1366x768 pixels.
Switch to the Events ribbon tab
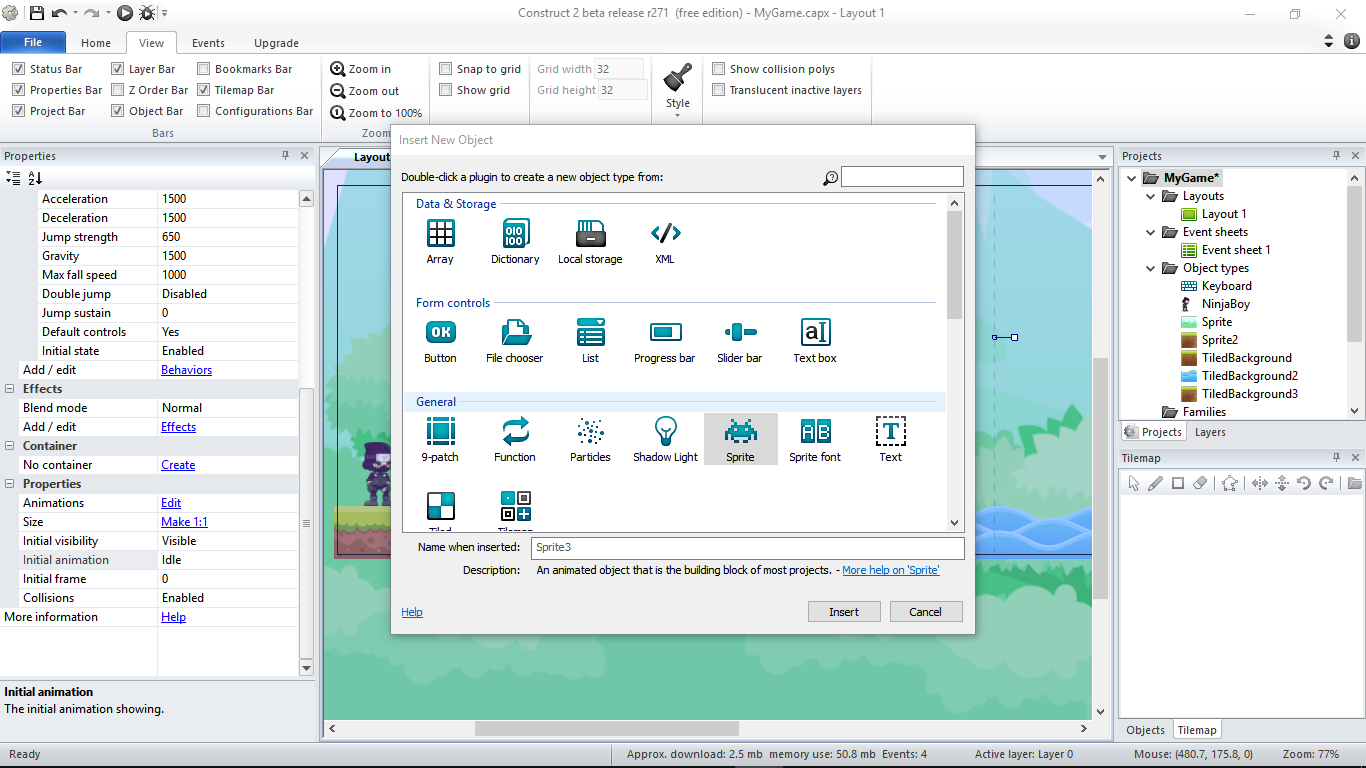208,43
